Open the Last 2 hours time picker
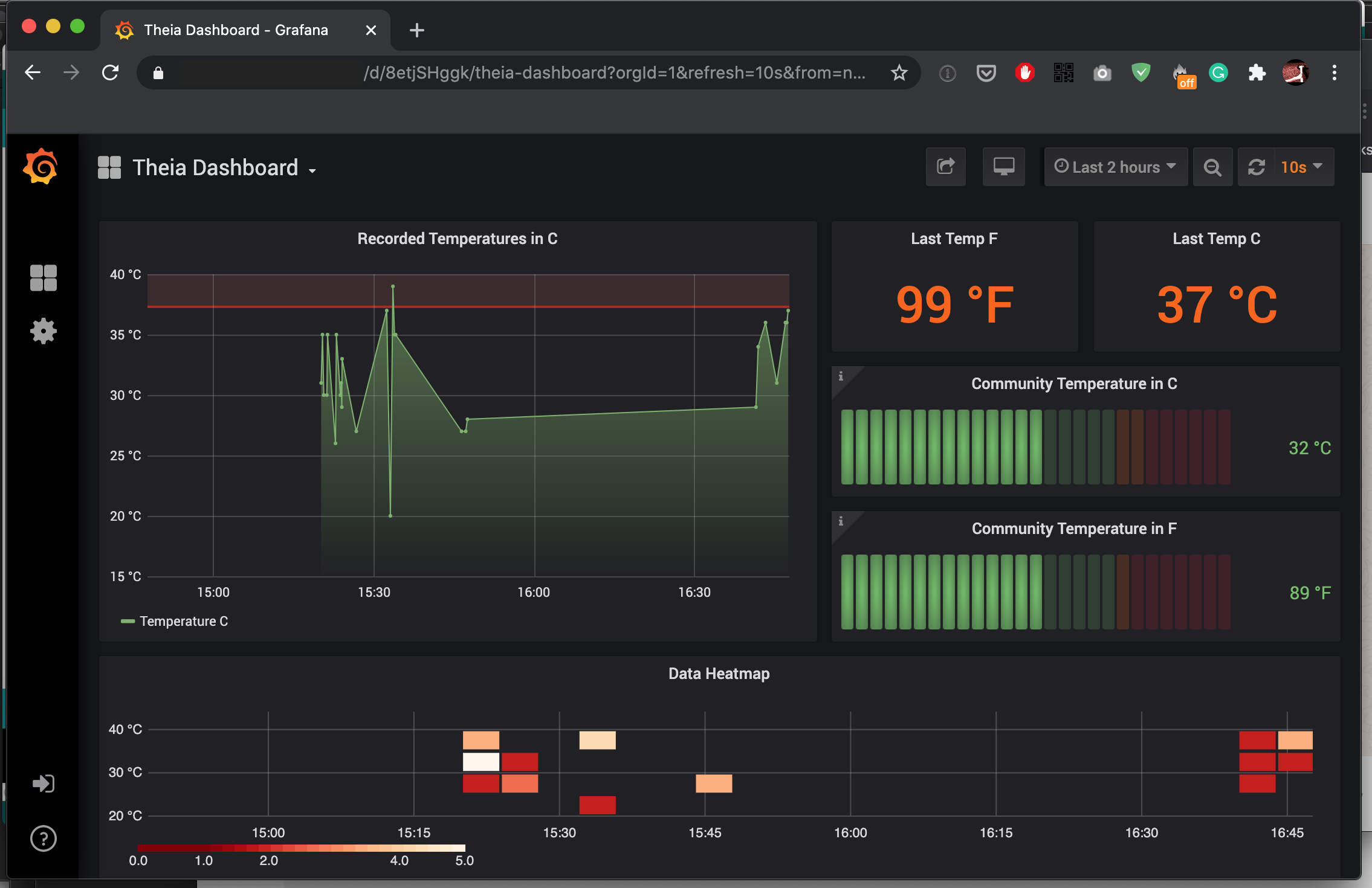 [1115, 167]
